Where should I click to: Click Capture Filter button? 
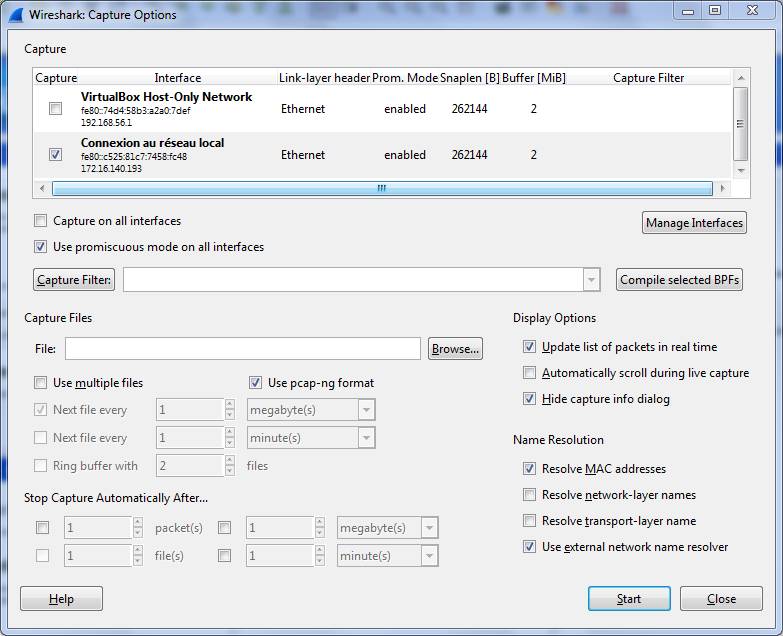point(74,280)
